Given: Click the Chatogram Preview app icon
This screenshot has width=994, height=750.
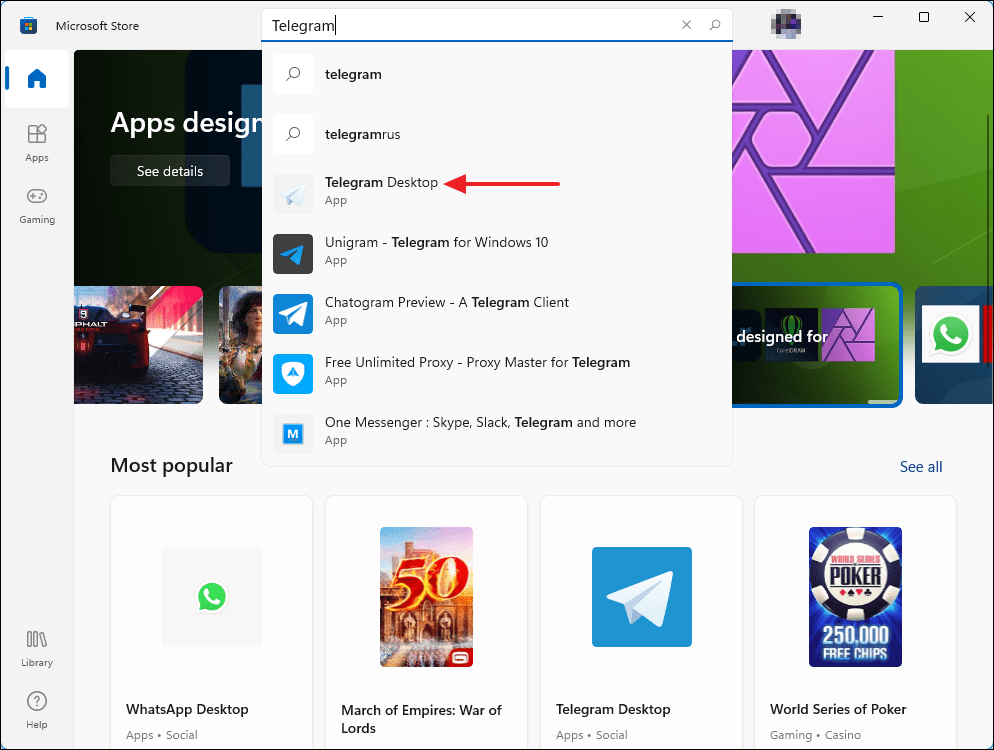Looking at the screenshot, I should (293, 314).
